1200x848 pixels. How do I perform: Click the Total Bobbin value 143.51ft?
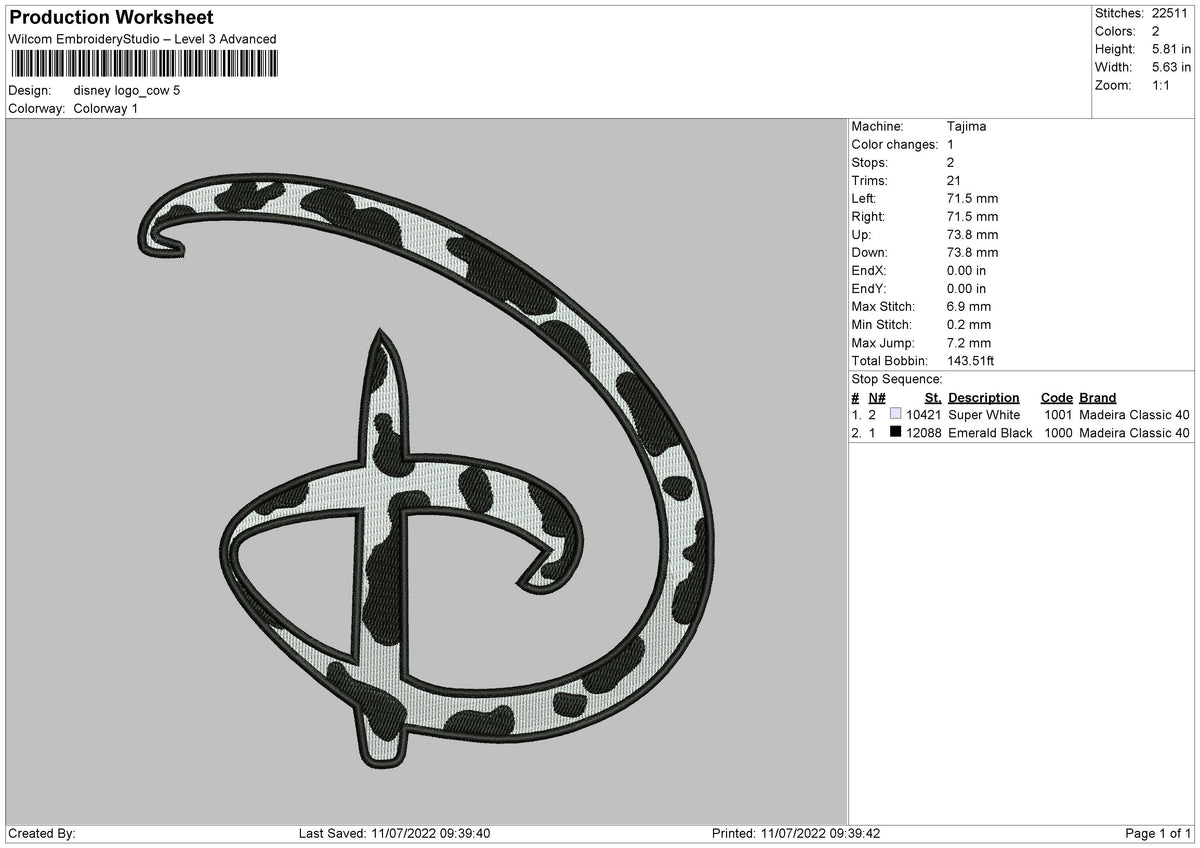[971, 360]
